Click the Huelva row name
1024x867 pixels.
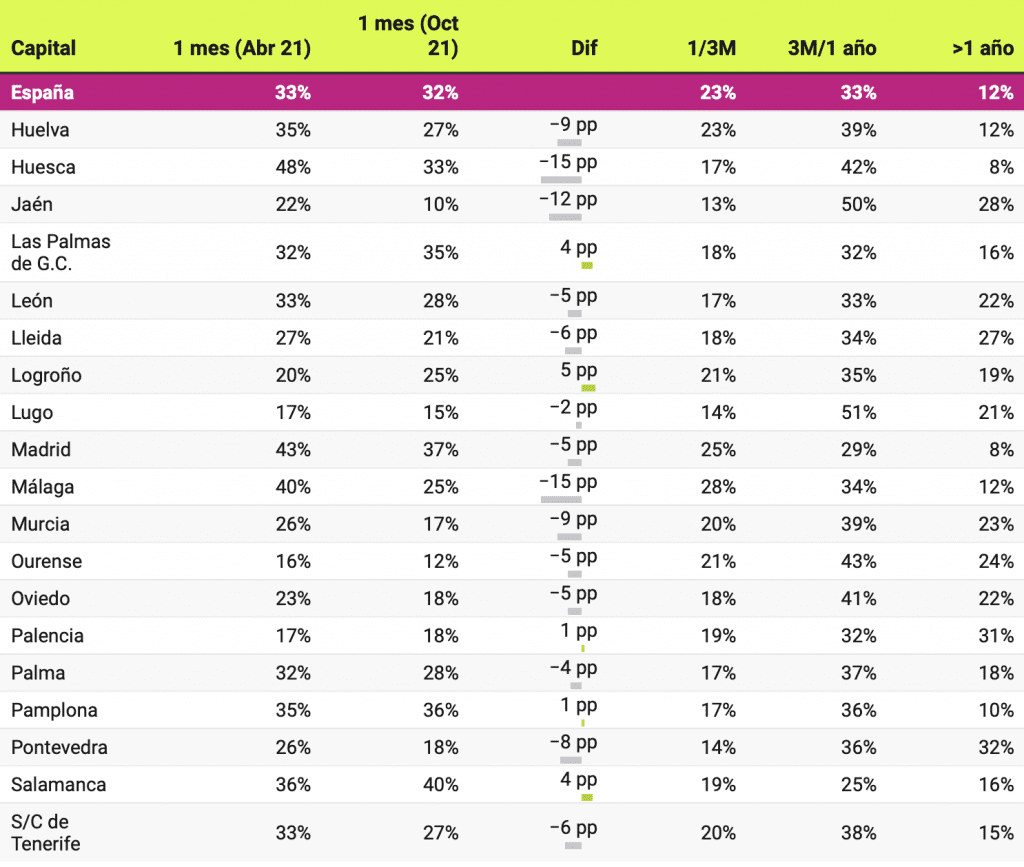click(40, 130)
